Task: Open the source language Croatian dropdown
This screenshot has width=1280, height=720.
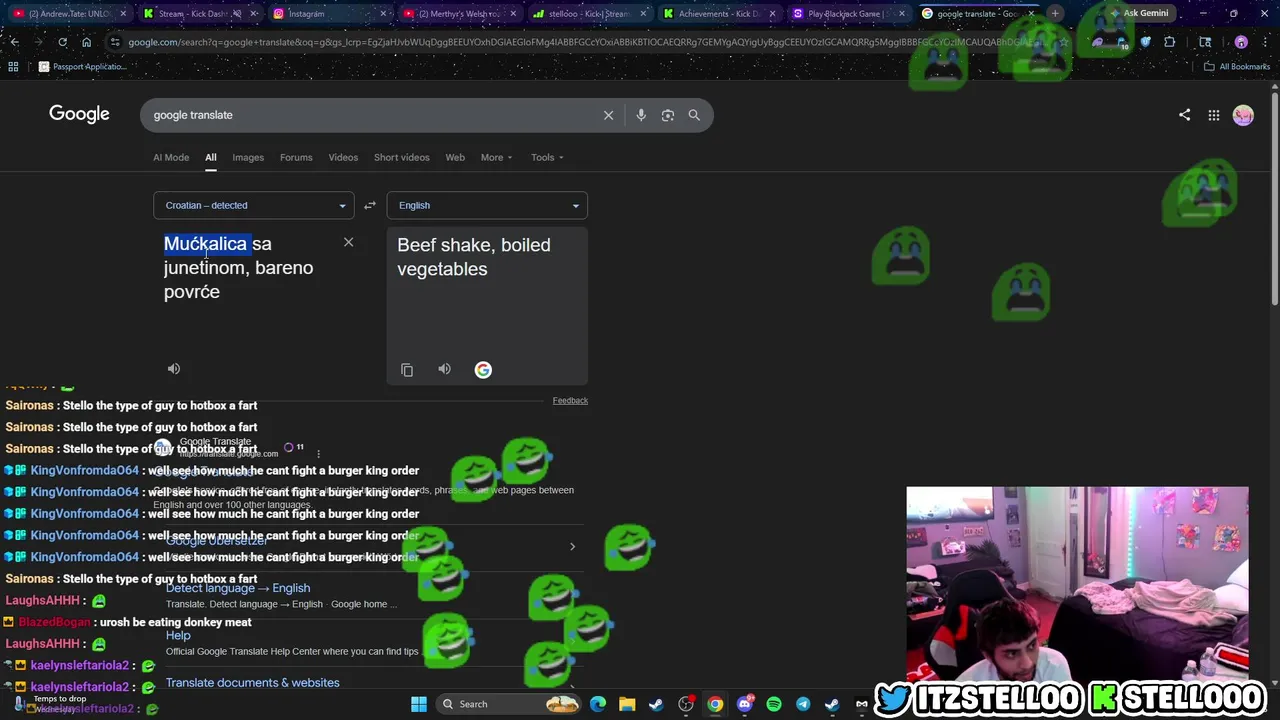Action: pos(254,205)
